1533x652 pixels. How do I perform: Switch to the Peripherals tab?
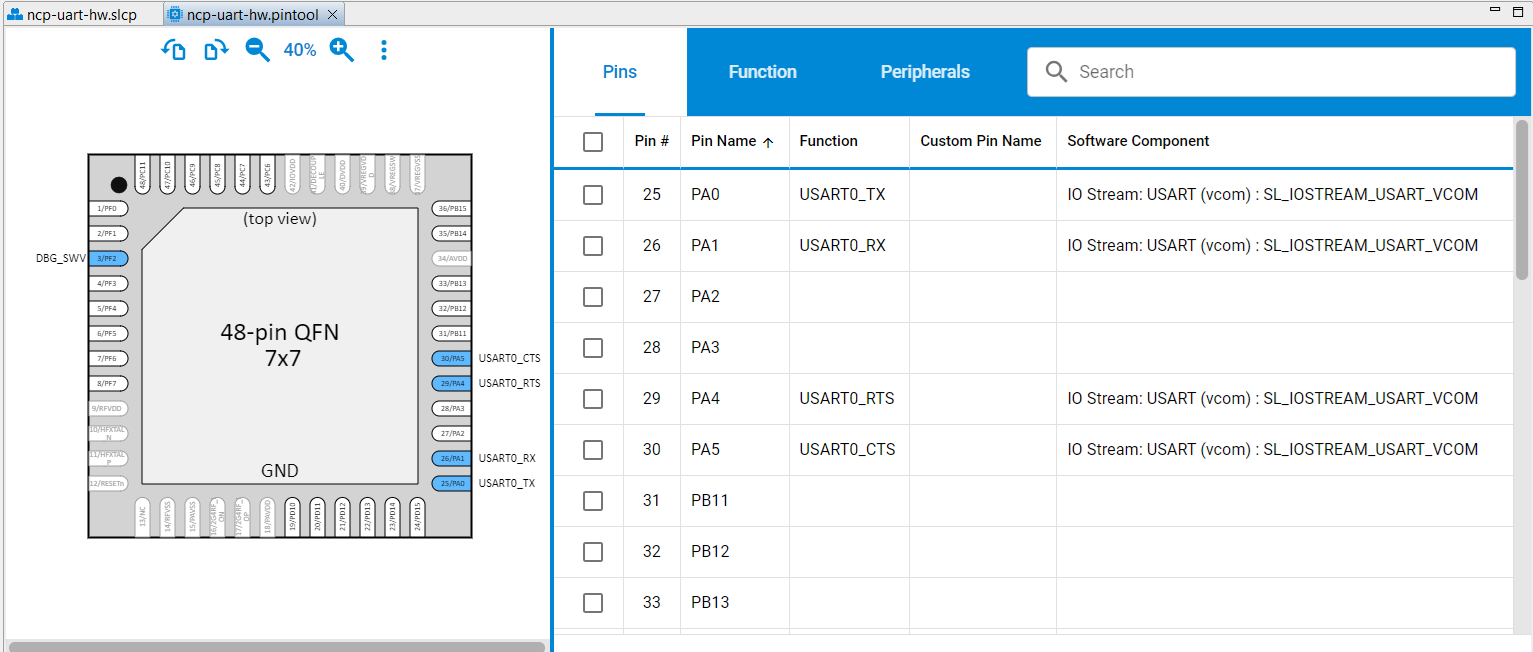tap(925, 72)
